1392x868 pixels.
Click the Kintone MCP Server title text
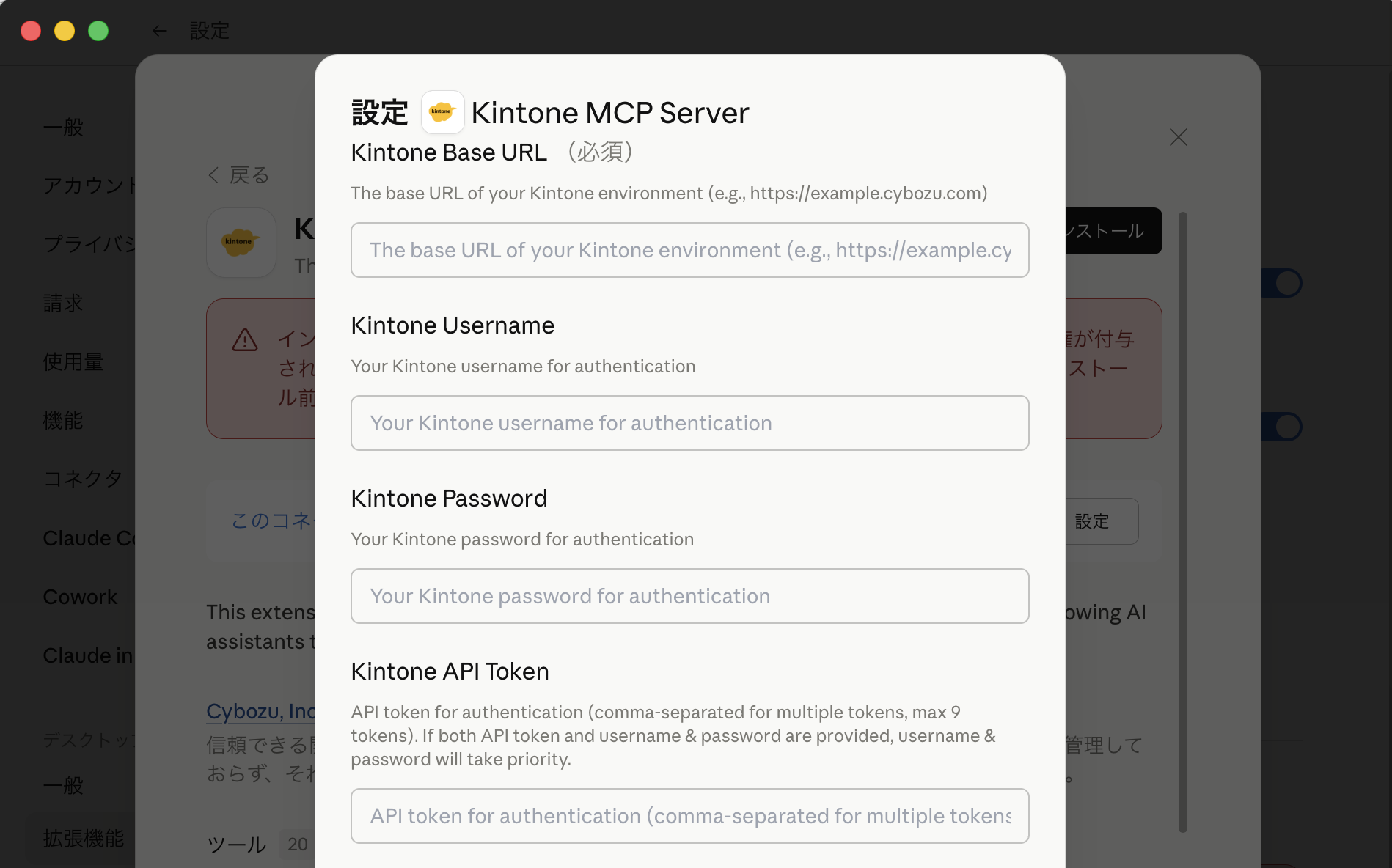(610, 113)
